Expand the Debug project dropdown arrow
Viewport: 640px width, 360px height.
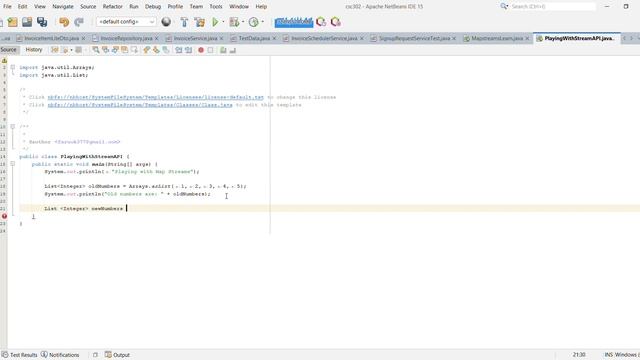(243, 22)
